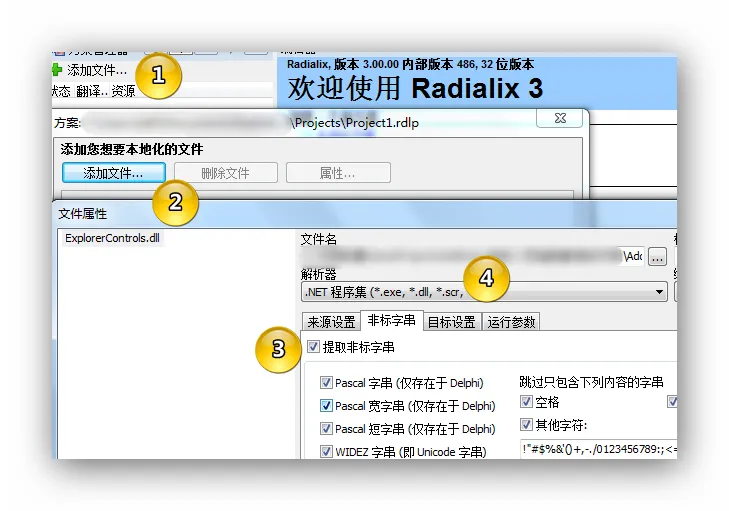Click the Radialix version info text

410,64
